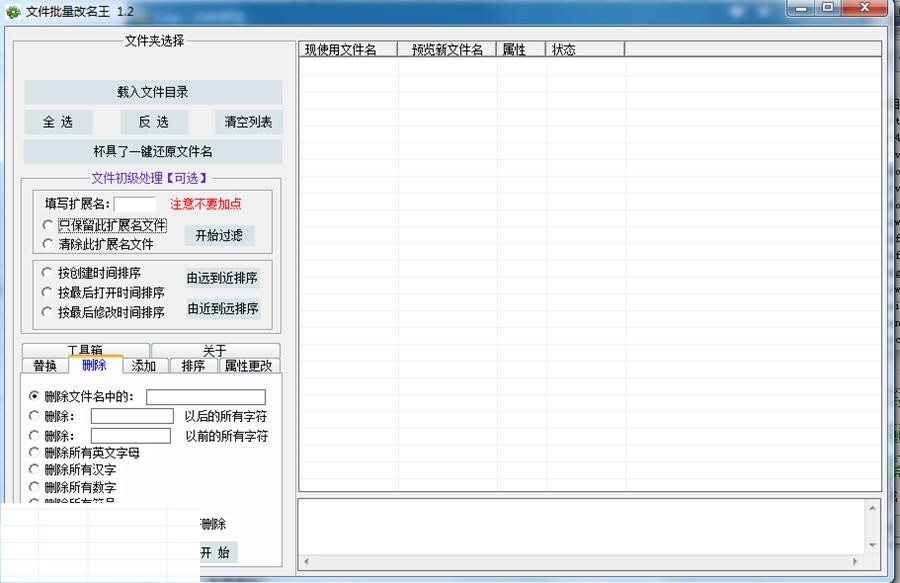Viewport: 900px width, 583px height.
Task: Click 杯具了一键还原文件名 restore button
Action: [153, 152]
